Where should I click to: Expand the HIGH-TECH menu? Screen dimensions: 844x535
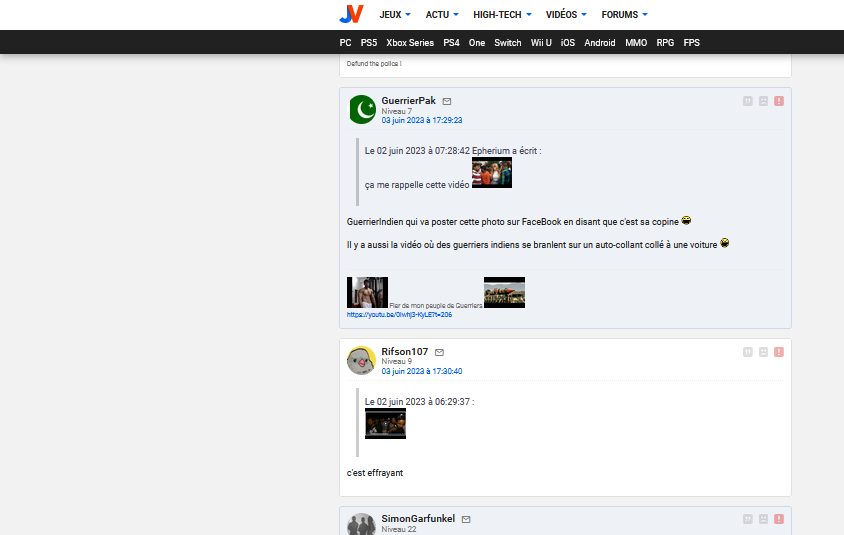[502, 15]
